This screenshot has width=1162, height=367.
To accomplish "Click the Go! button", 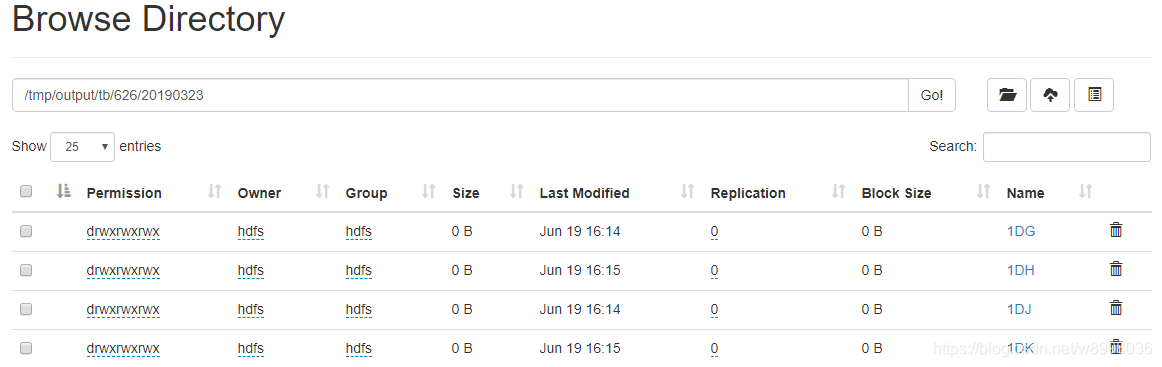I will (x=932, y=95).
